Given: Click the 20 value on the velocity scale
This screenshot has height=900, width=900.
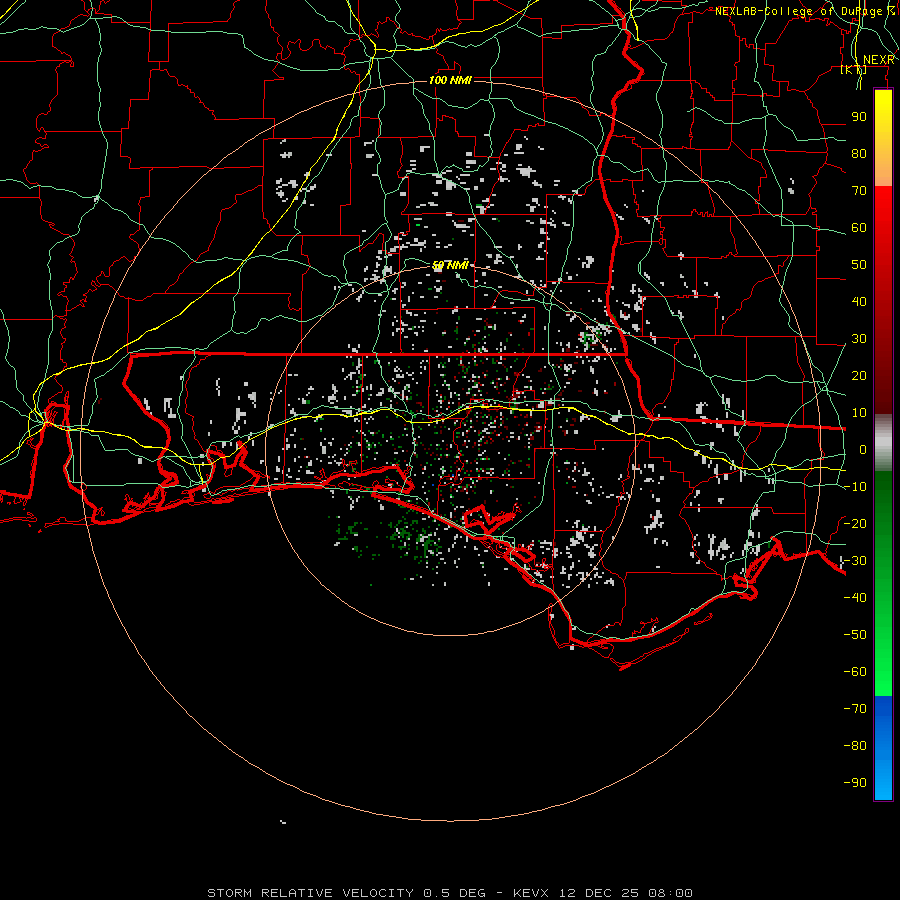Looking at the screenshot, I should [859, 376].
